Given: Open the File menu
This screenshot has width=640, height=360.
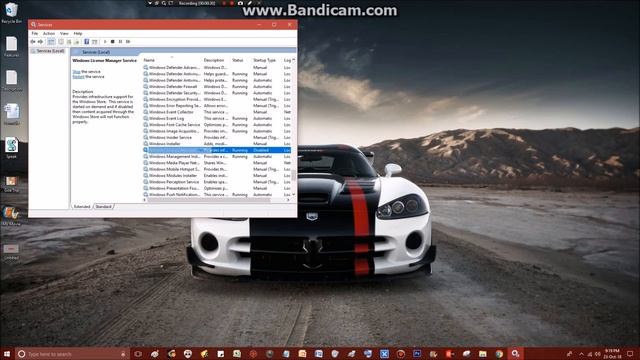Looking at the screenshot, I should 35,33.
